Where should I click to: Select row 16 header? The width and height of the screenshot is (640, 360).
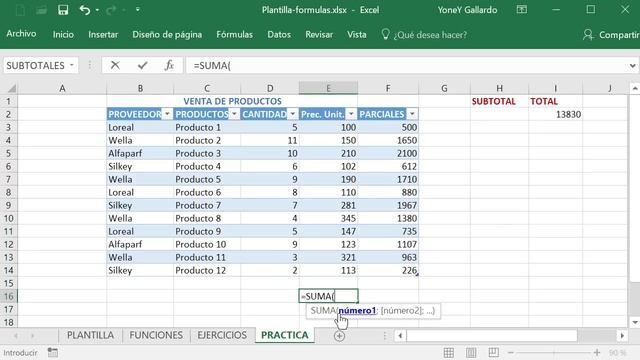click(x=9, y=296)
